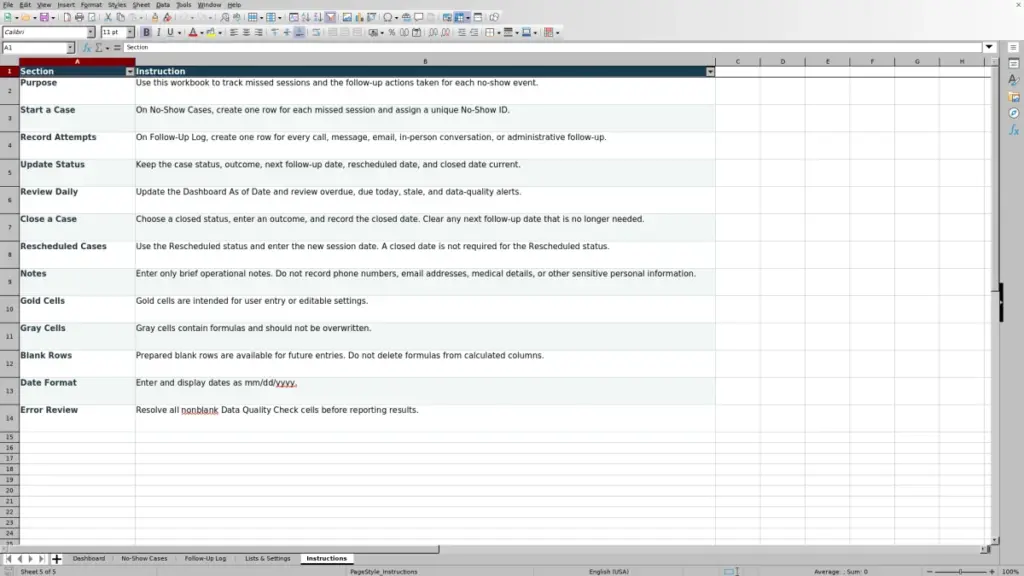Open the font name dropdown

click(x=90, y=33)
